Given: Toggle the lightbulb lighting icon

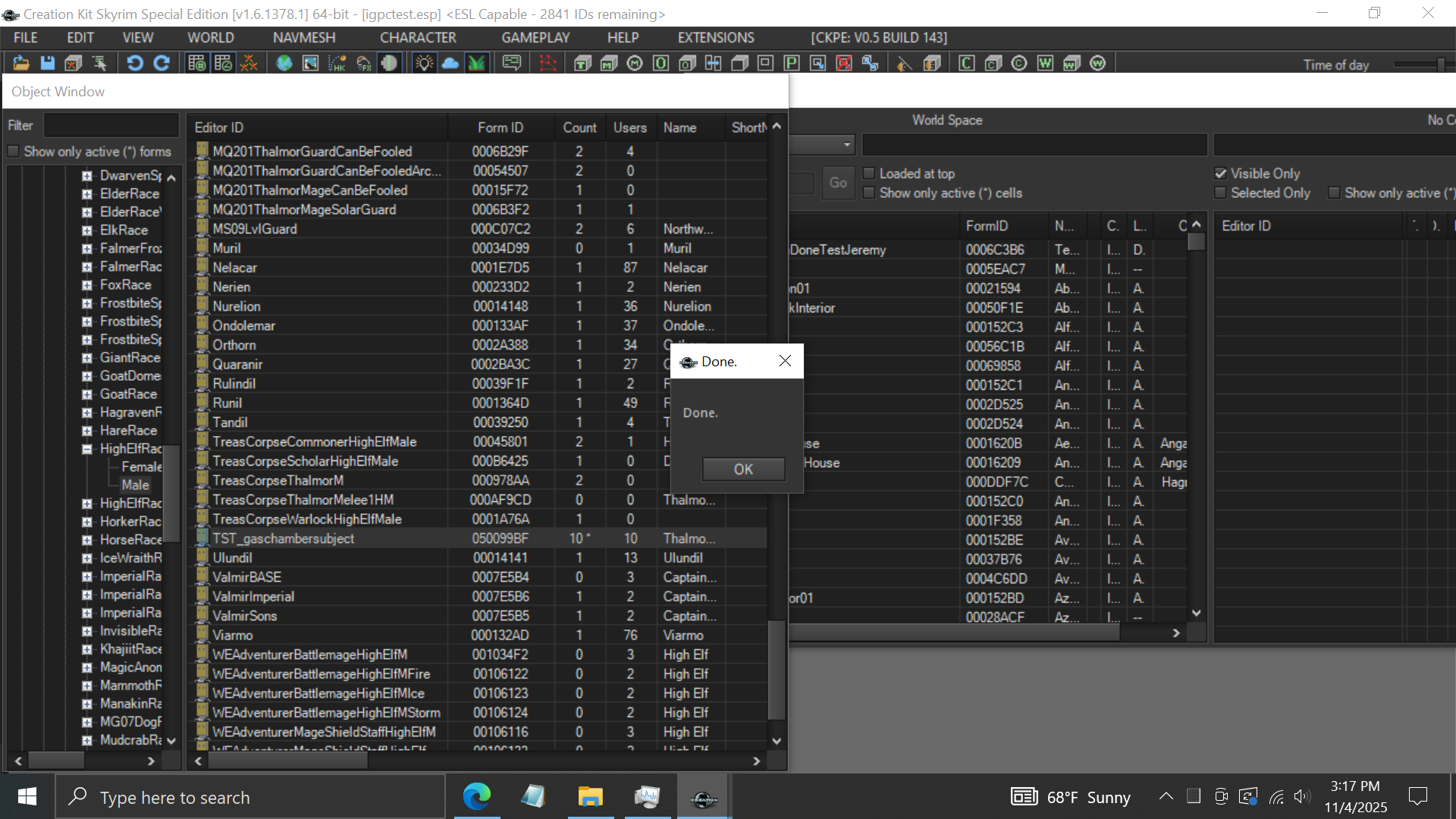Looking at the screenshot, I should (x=424, y=64).
